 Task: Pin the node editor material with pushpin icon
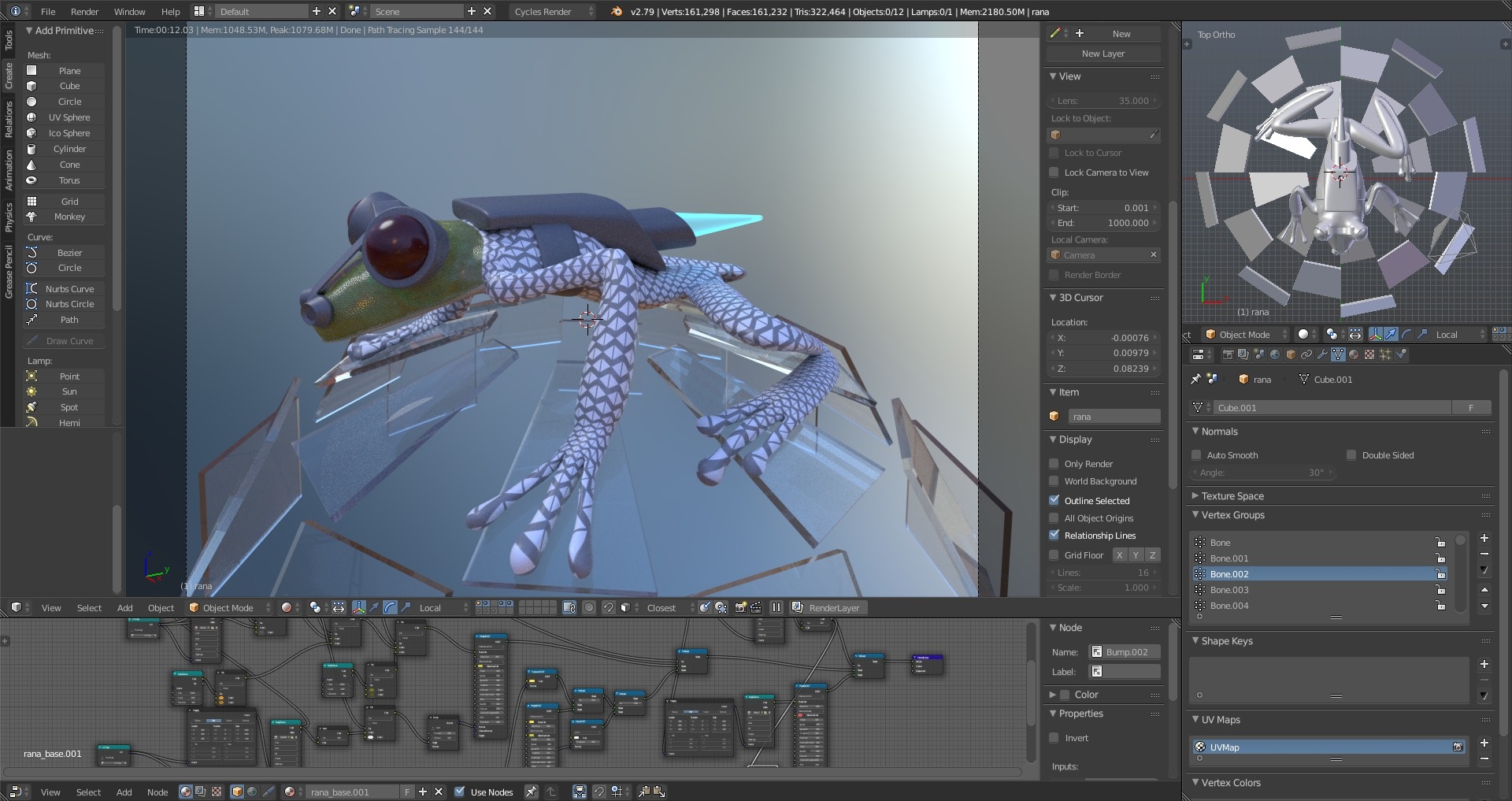[x=532, y=792]
